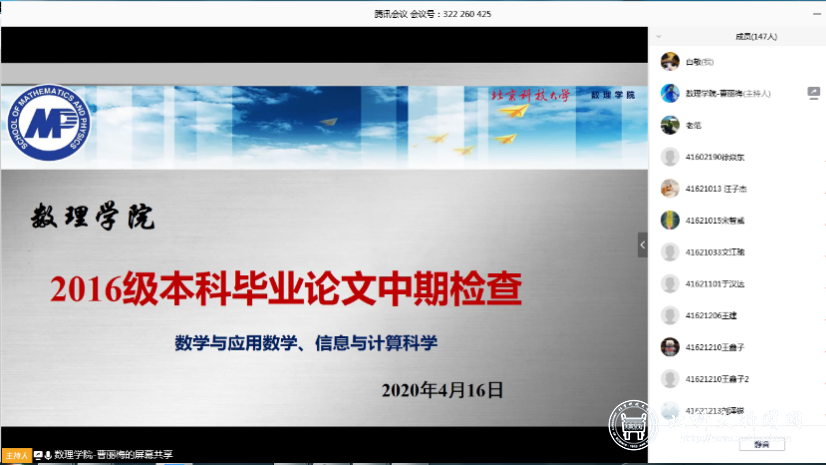The image size is (826, 465).
Task: Click the photo avatar of member 41621210
Action: (x=670, y=347)
